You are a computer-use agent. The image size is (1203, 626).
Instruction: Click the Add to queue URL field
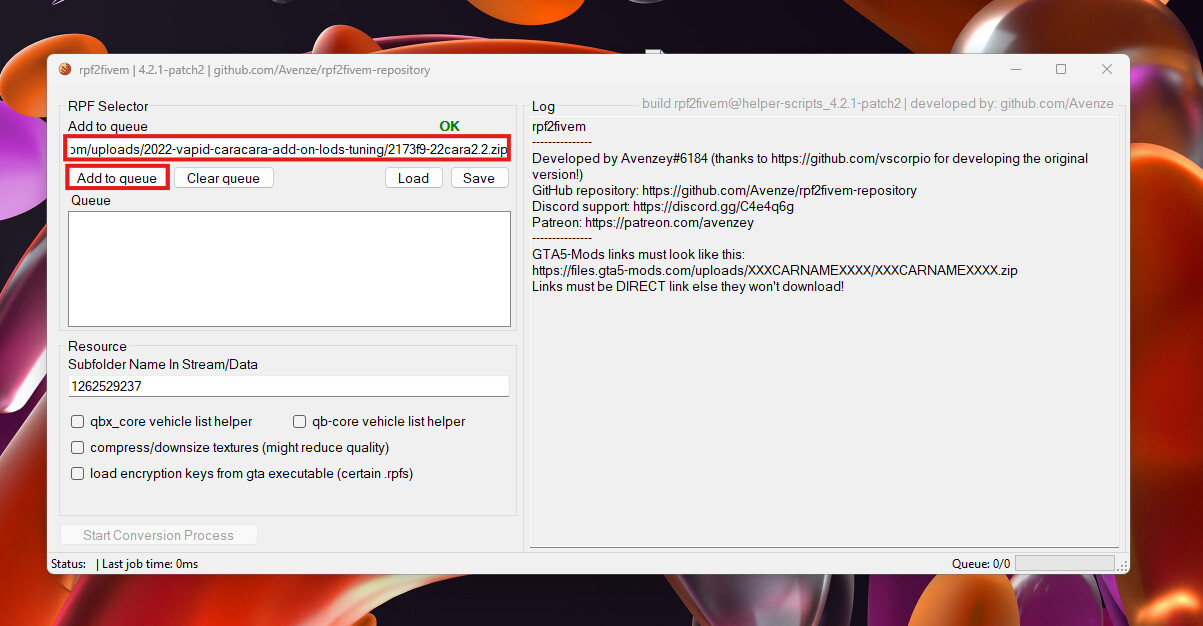[288, 149]
